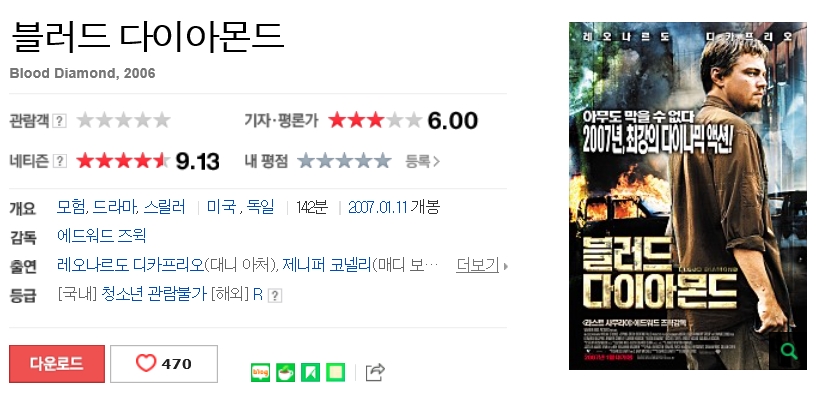
Task: Click the Naver blog share icon
Action: click(x=260, y=372)
